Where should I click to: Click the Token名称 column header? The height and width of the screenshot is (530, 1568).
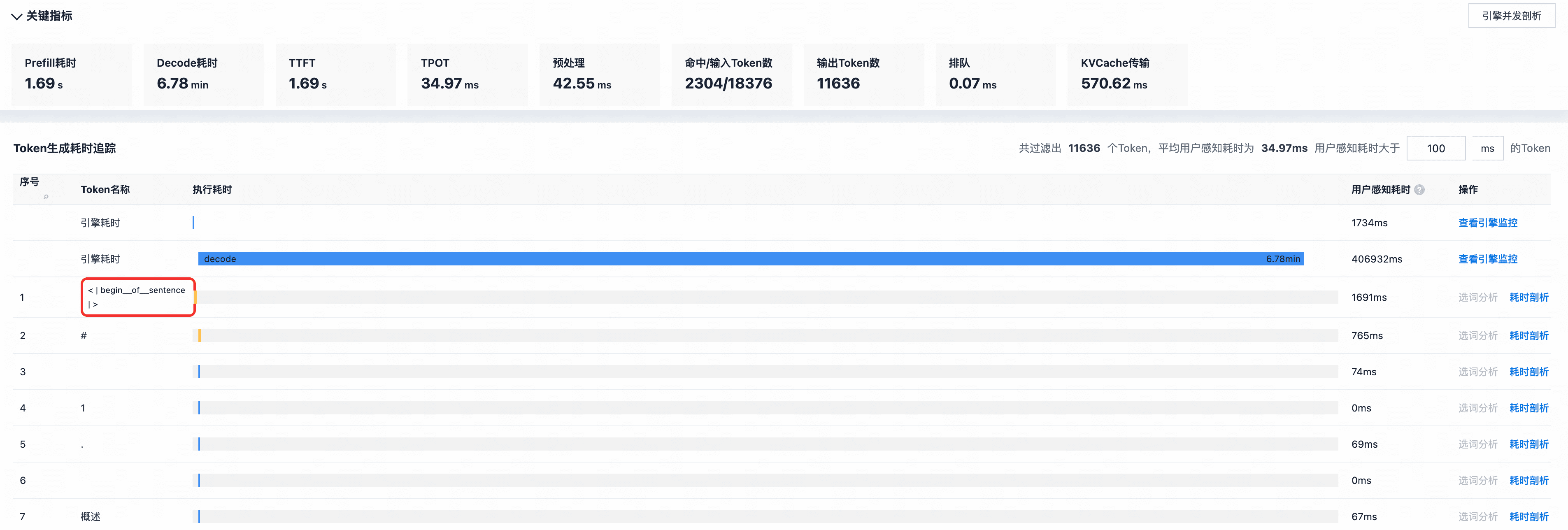105,190
